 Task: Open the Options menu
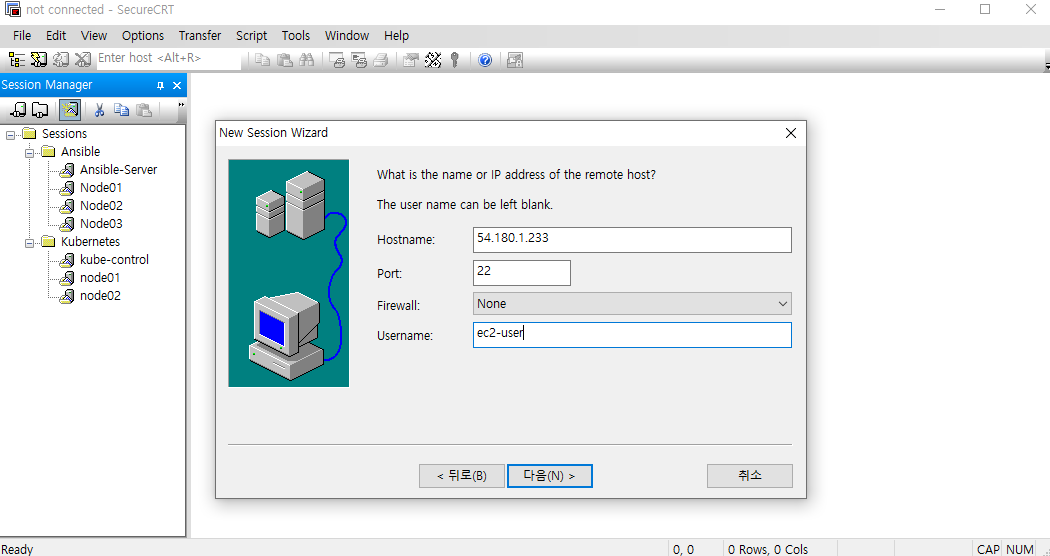click(x=143, y=36)
